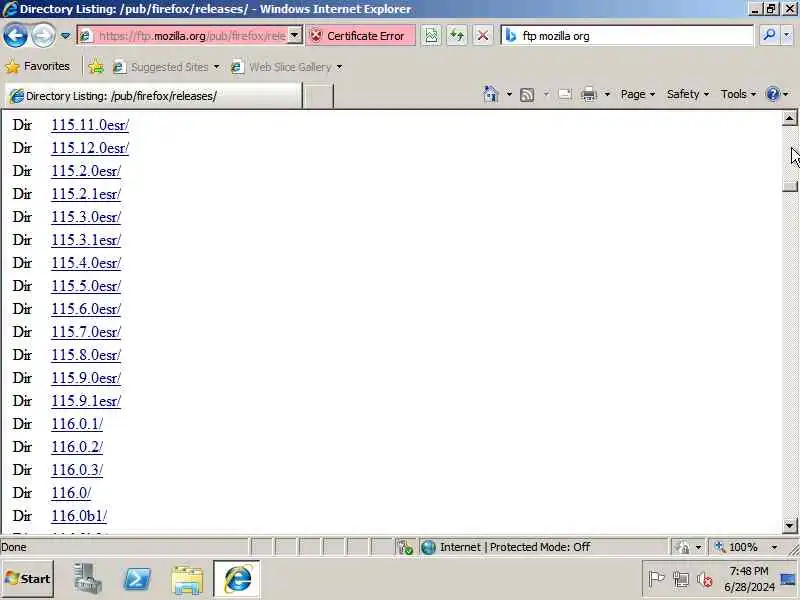Select the Directory Listing tab
The height and width of the screenshot is (600, 800).
153,96
